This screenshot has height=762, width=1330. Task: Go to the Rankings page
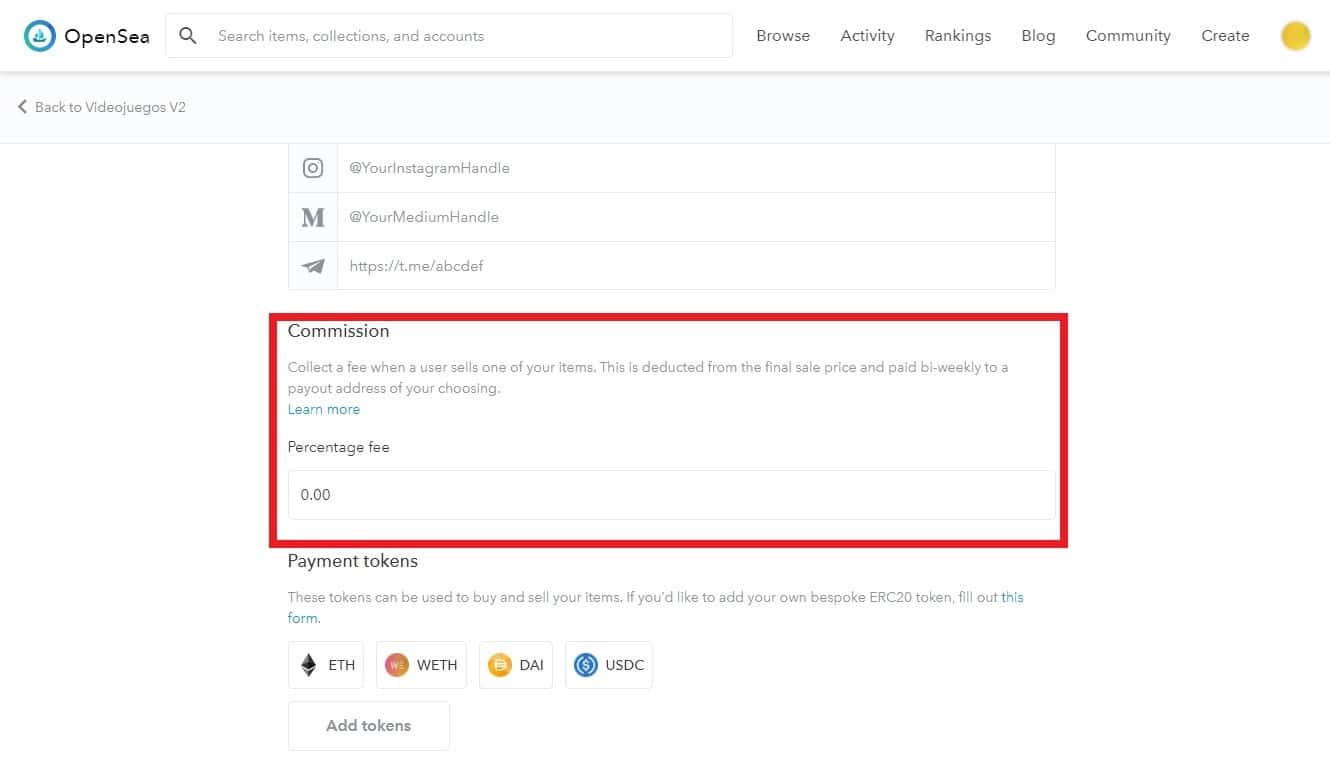pyautogui.click(x=957, y=36)
